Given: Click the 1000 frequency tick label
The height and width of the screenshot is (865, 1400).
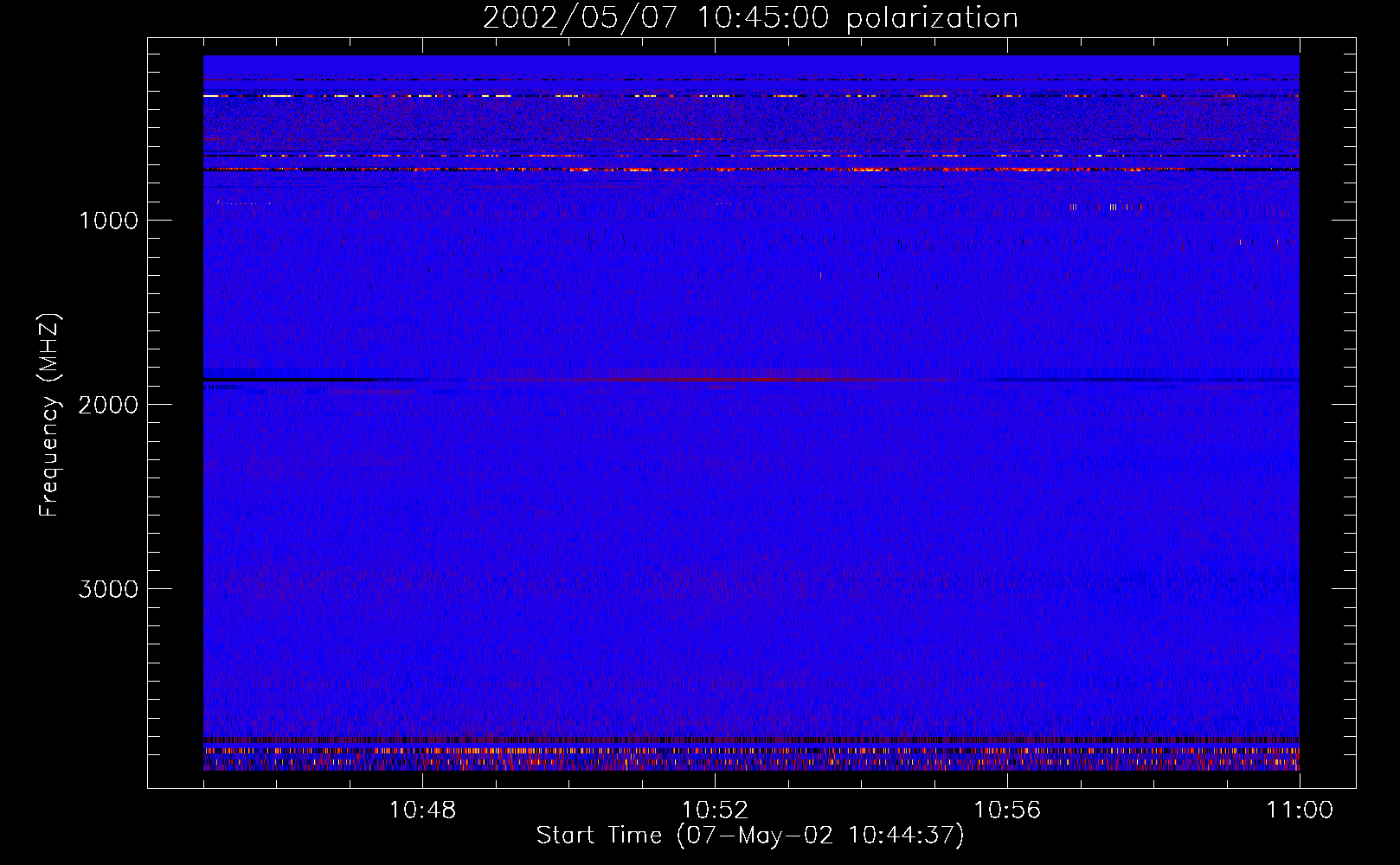Looking at the screenshot, I should click(x=108, y=221).
